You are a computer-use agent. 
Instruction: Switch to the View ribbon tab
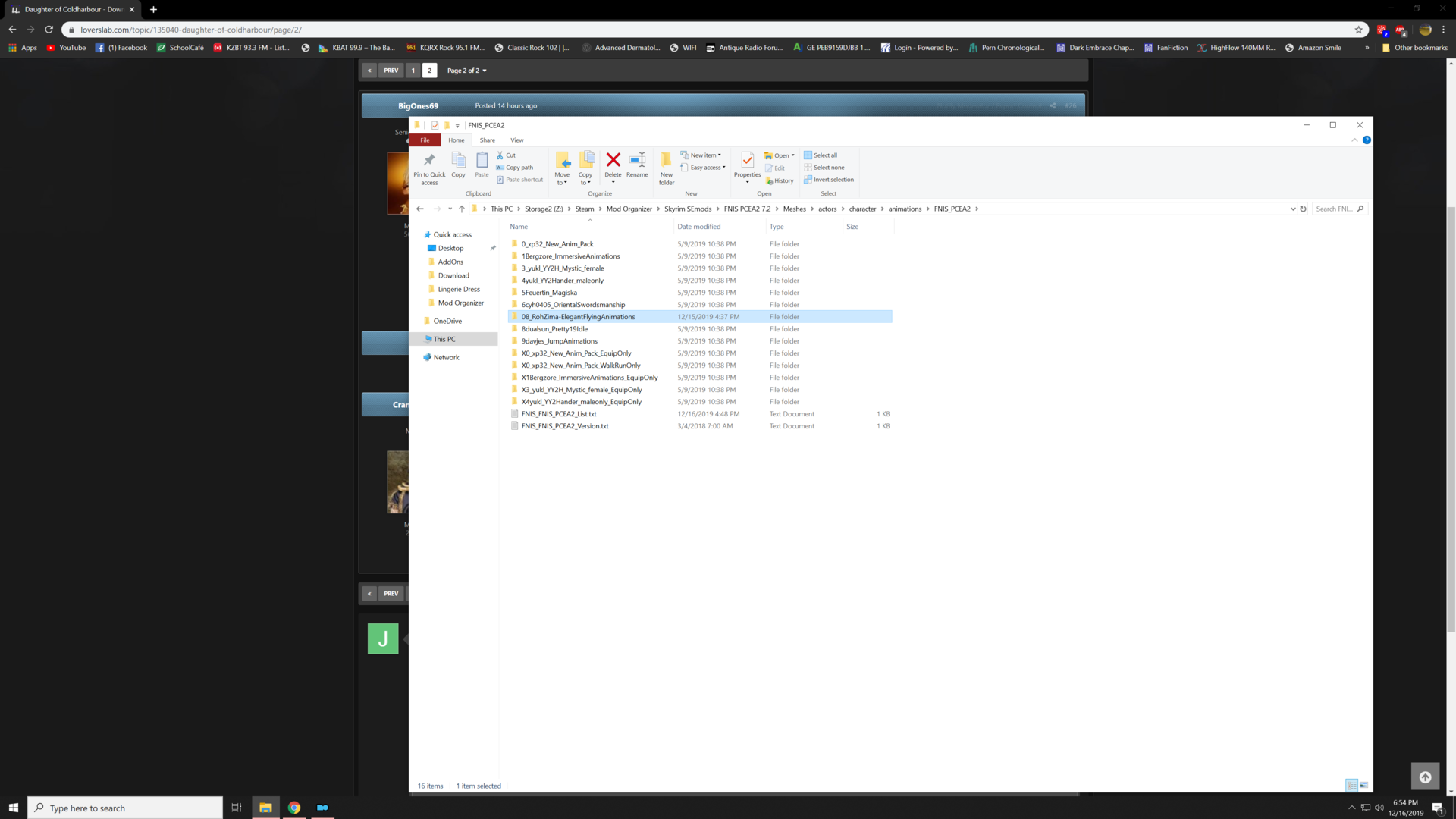click(x=517, y=140)
